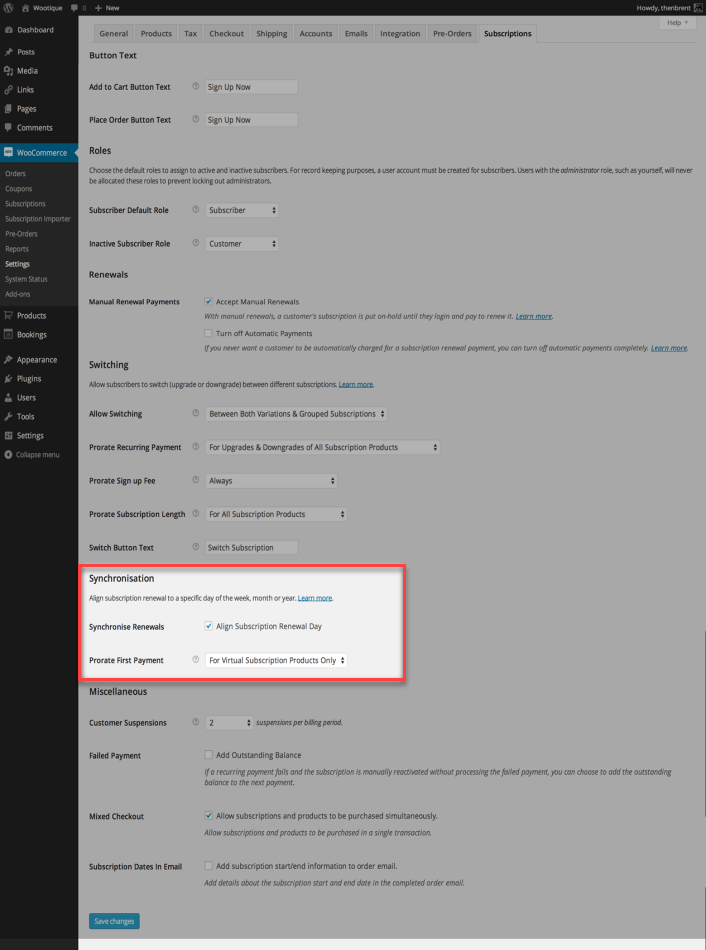Click the Dashboard icon in sidebar

[8, 30]
